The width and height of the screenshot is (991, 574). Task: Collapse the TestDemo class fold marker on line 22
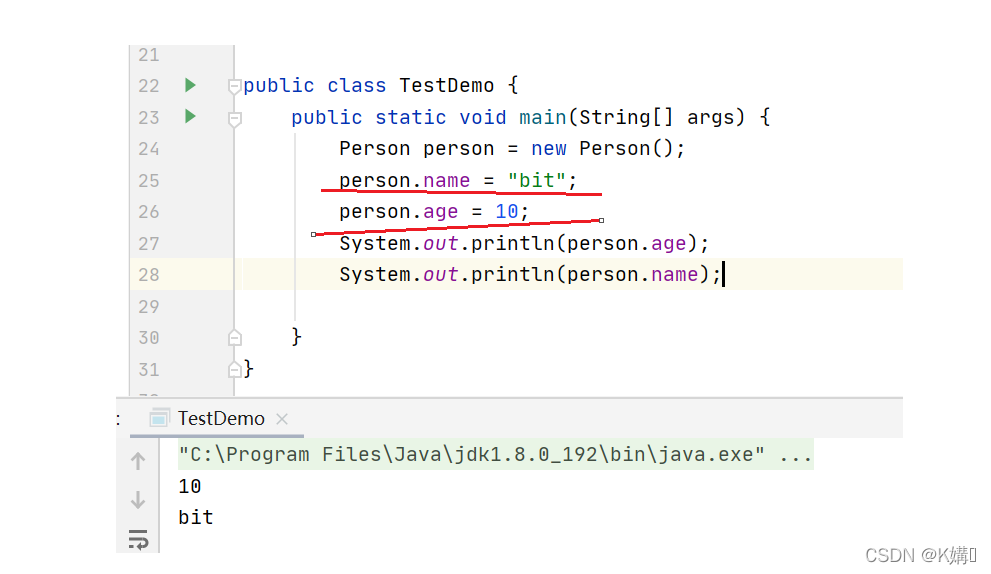click(x=234, y=86)
